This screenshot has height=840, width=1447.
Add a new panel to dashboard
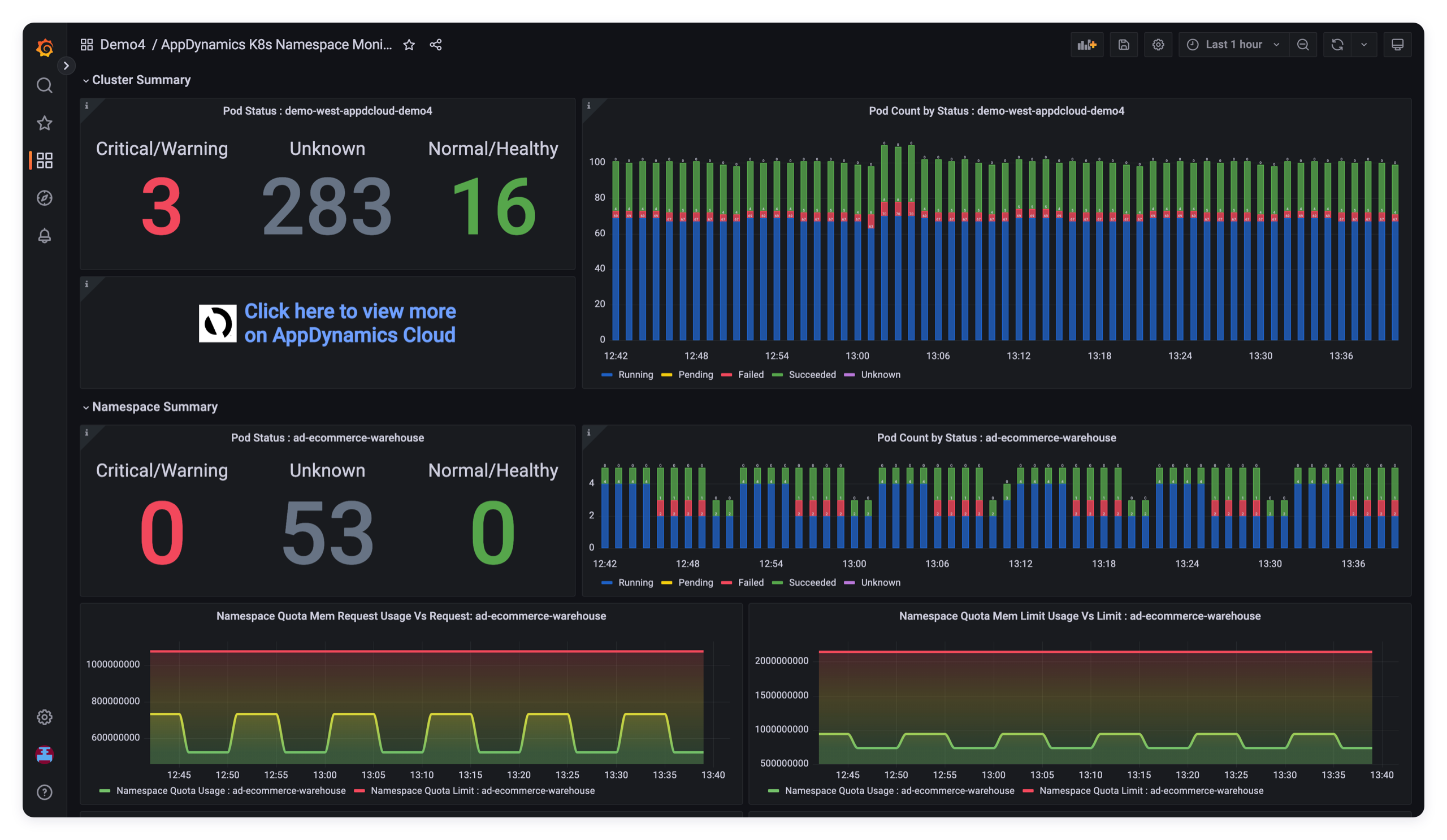[x=1087, y=44]
